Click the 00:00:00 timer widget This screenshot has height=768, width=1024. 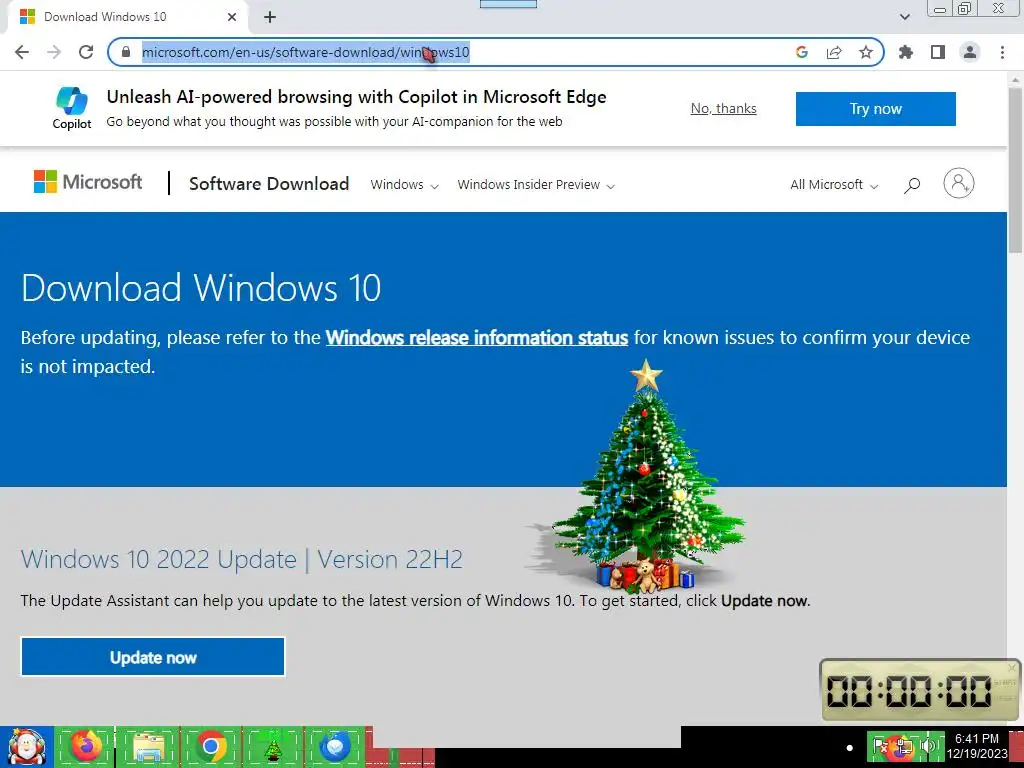point(920,690)
